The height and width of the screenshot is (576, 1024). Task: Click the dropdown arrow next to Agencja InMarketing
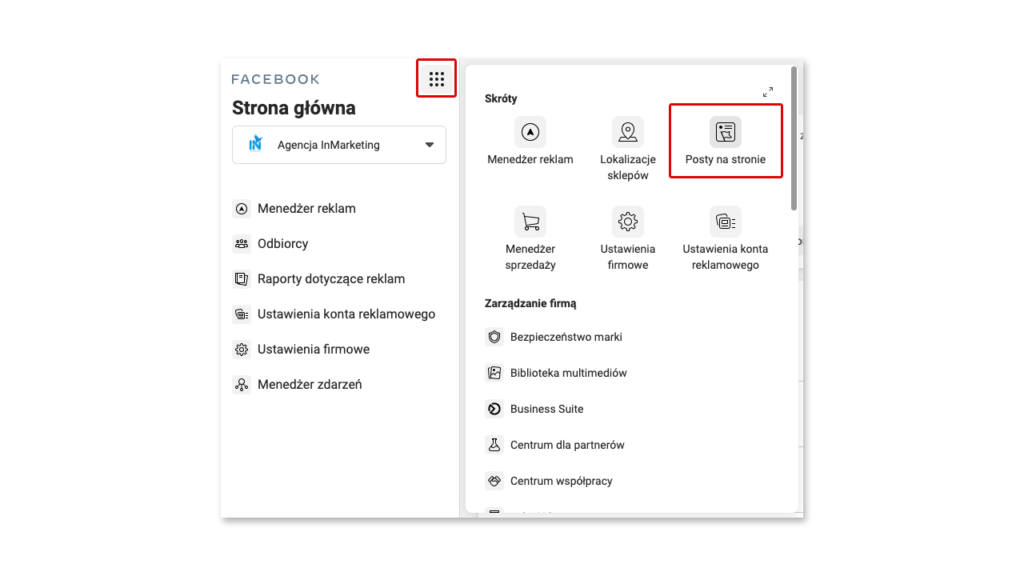tap(429, 145)
